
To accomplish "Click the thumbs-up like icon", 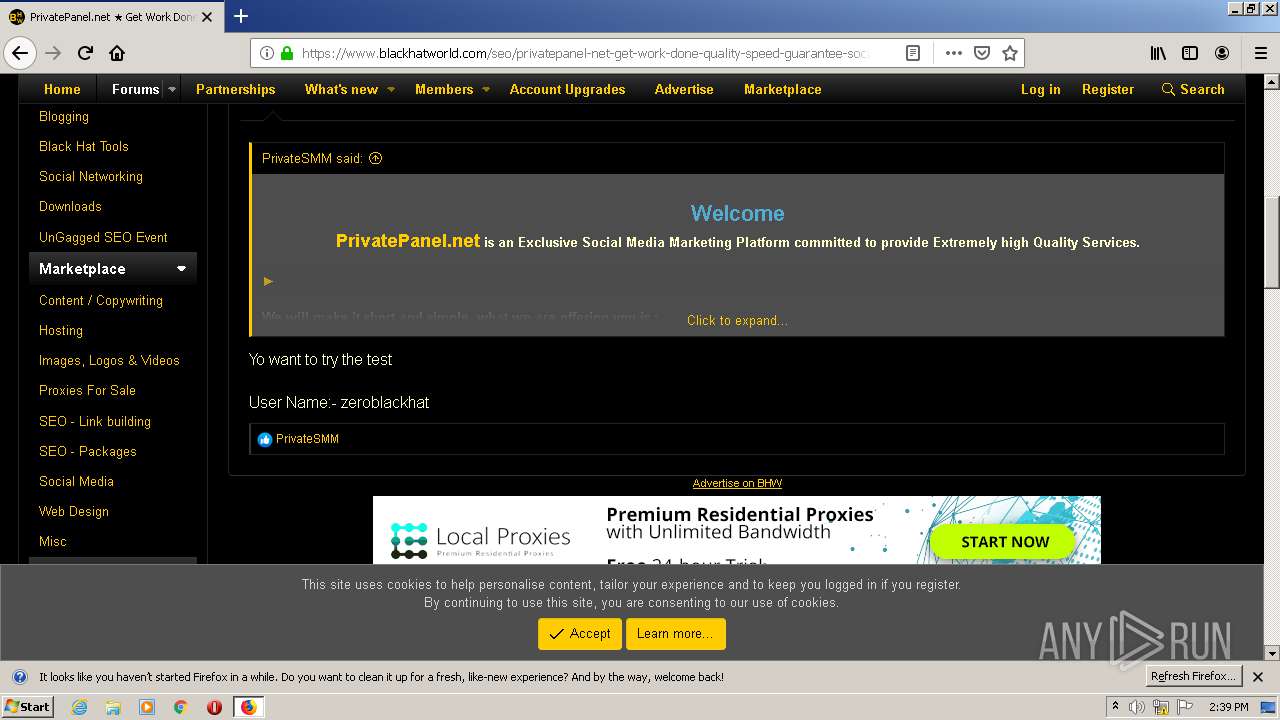I will 265,439.
